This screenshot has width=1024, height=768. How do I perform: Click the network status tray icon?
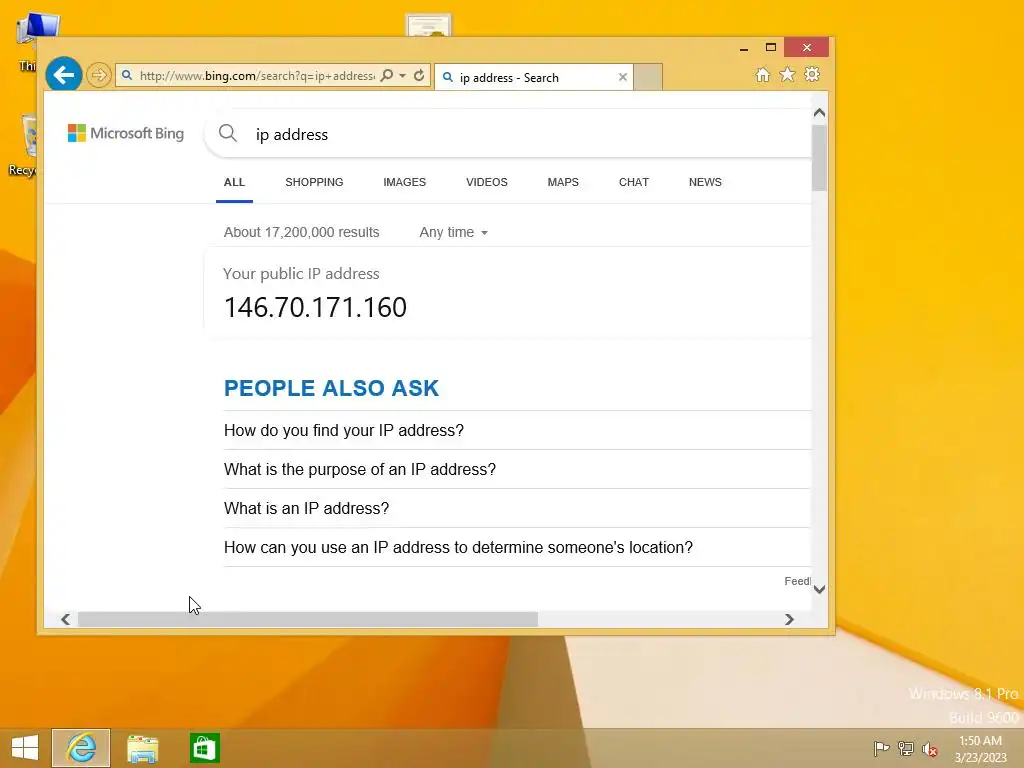pyautogui.click(x=906, y=748)
